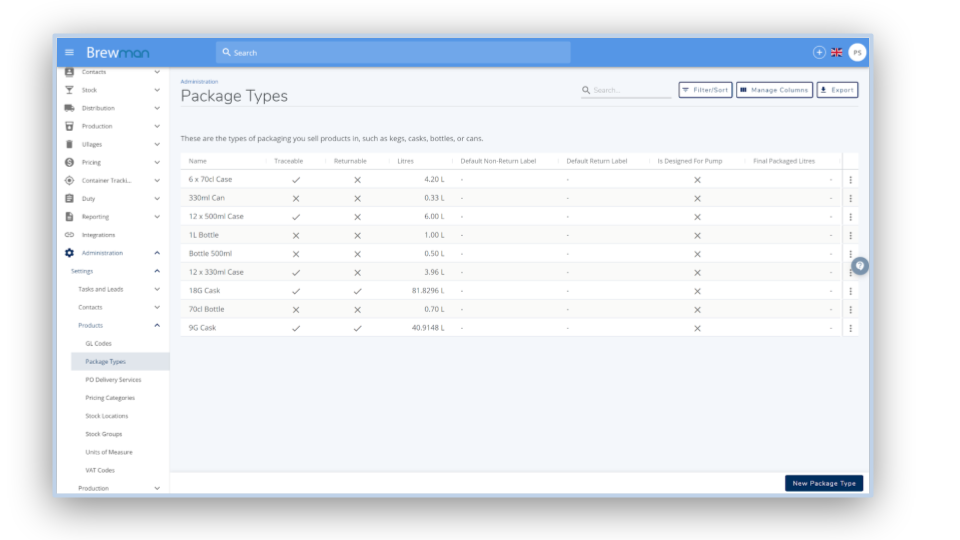
Task: Click the Brewman logo
Action: point(118,53)
